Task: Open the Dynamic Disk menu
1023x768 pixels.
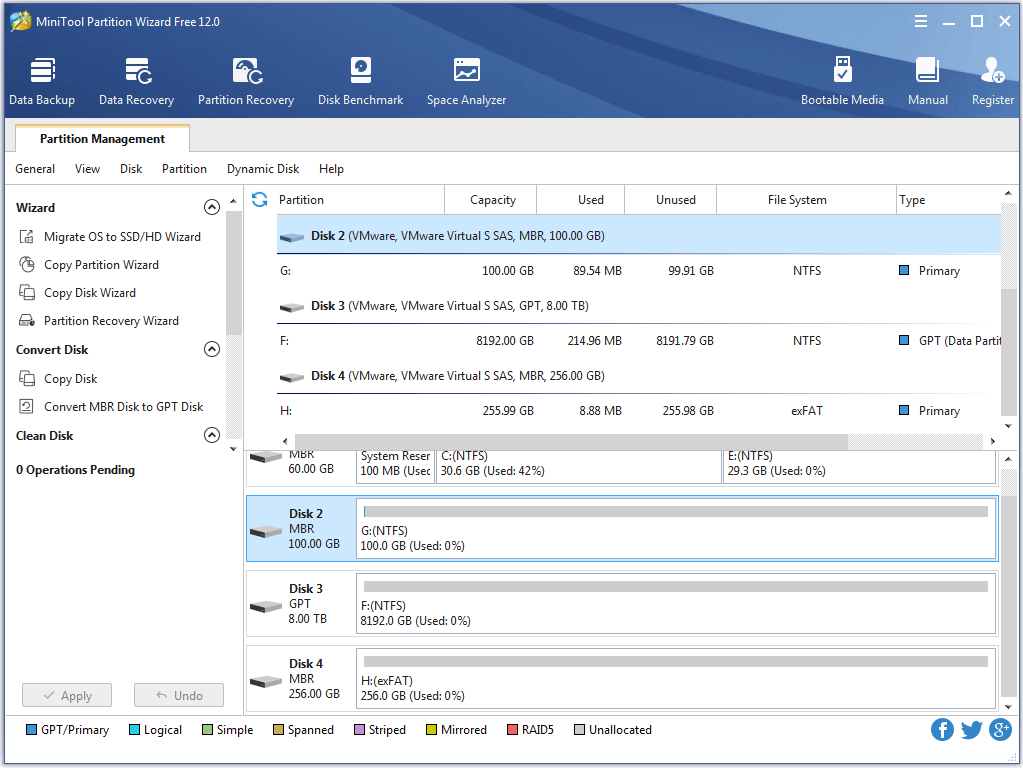Action: point(263,169)
